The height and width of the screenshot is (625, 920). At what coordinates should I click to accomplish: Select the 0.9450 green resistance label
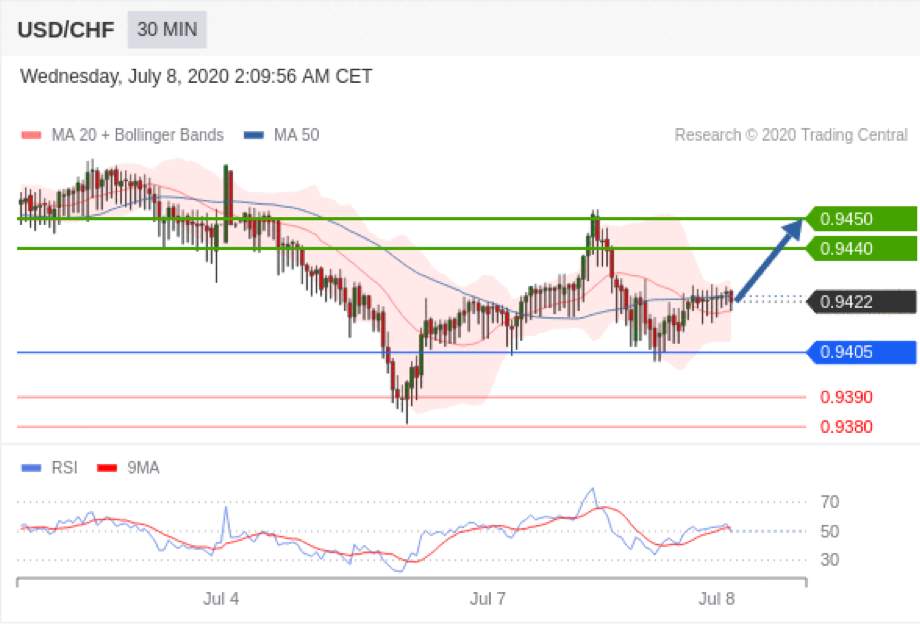pos(861,219)
